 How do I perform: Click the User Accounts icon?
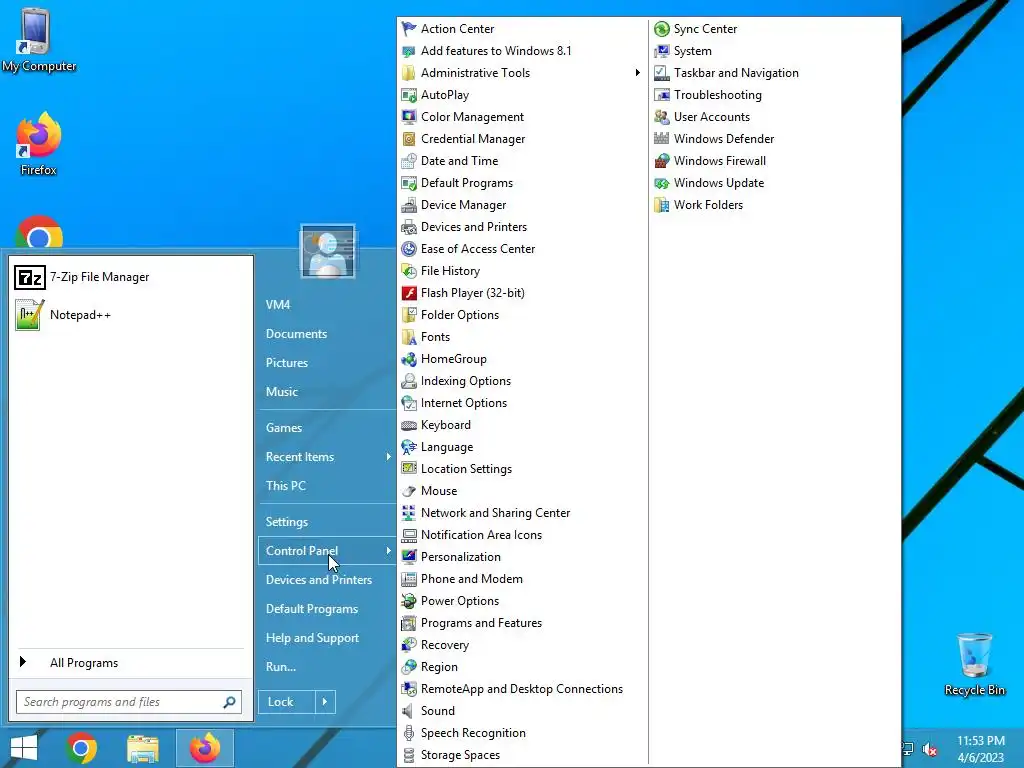click(662, 117)
